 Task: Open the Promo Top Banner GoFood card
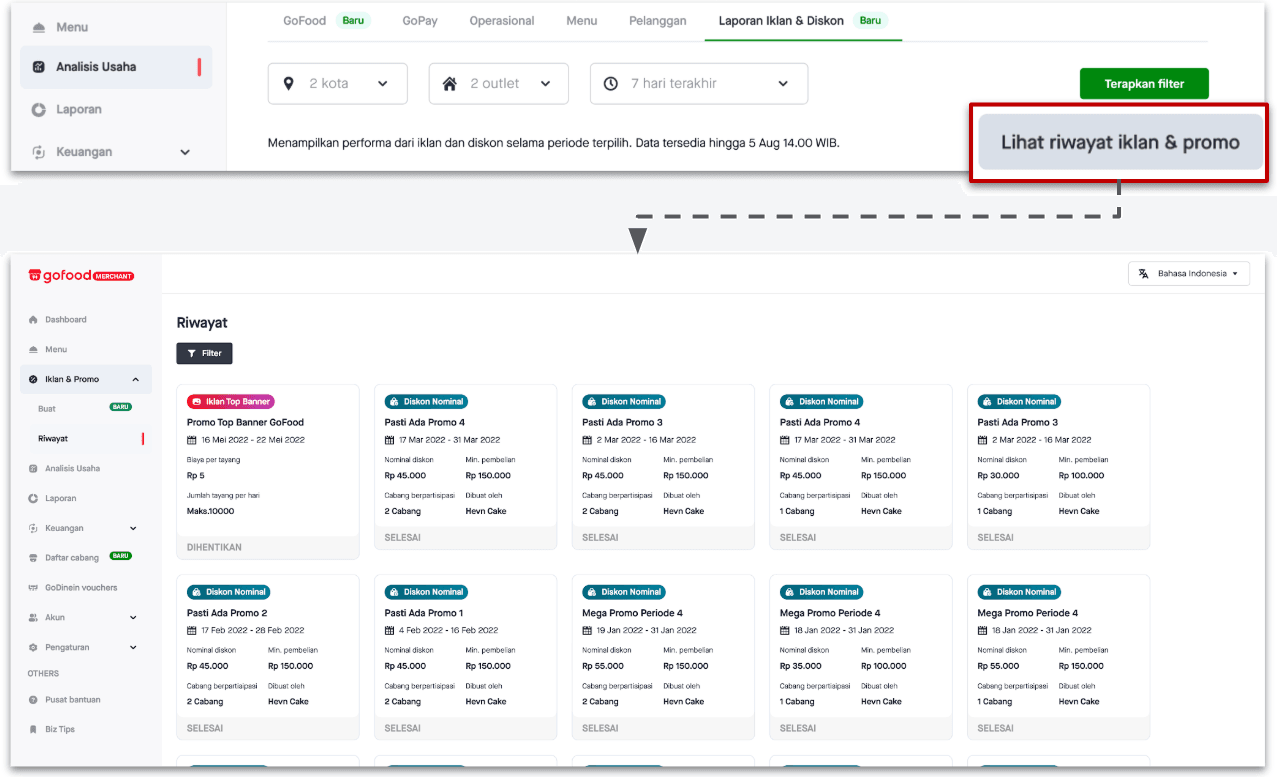267,470
